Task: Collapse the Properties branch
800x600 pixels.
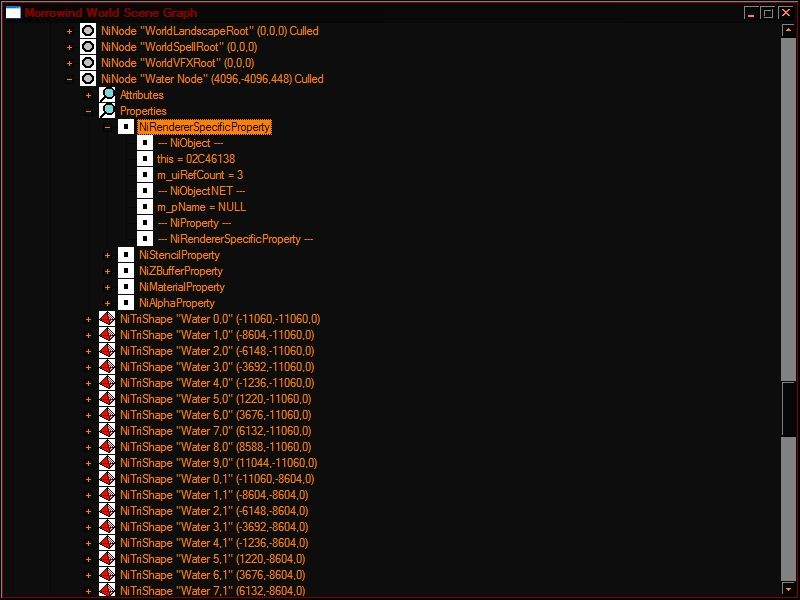Action: 88,111
